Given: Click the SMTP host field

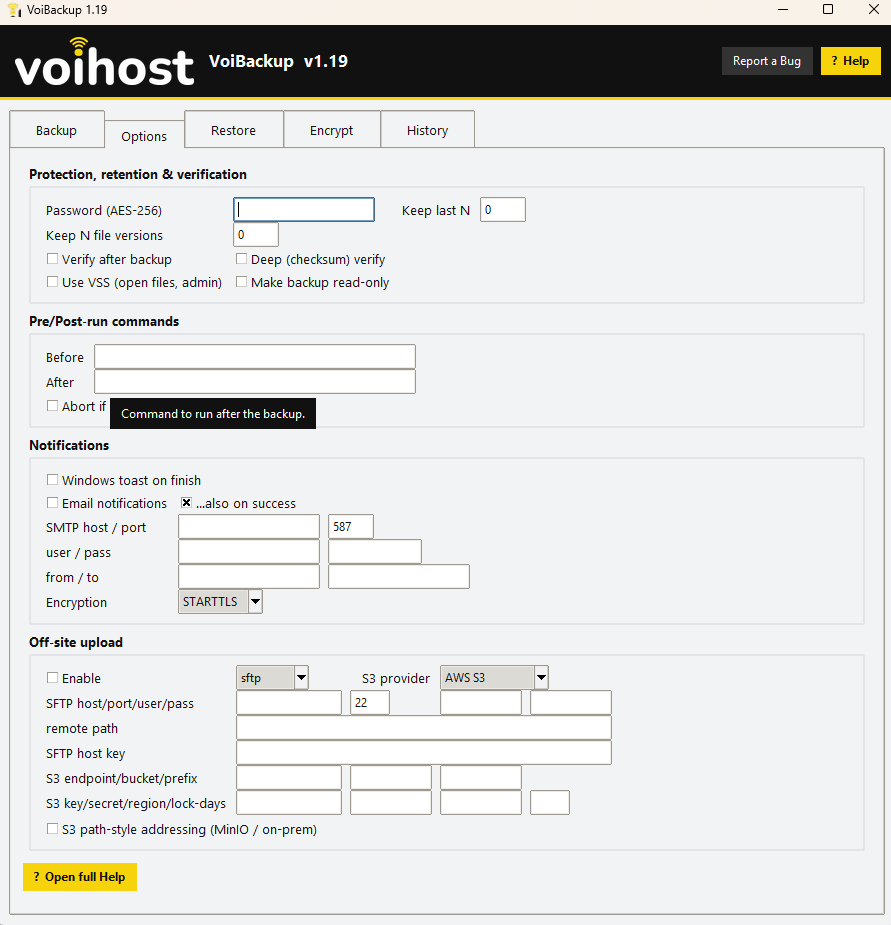Looking at the screenshot, I should (x=249, y=526).
